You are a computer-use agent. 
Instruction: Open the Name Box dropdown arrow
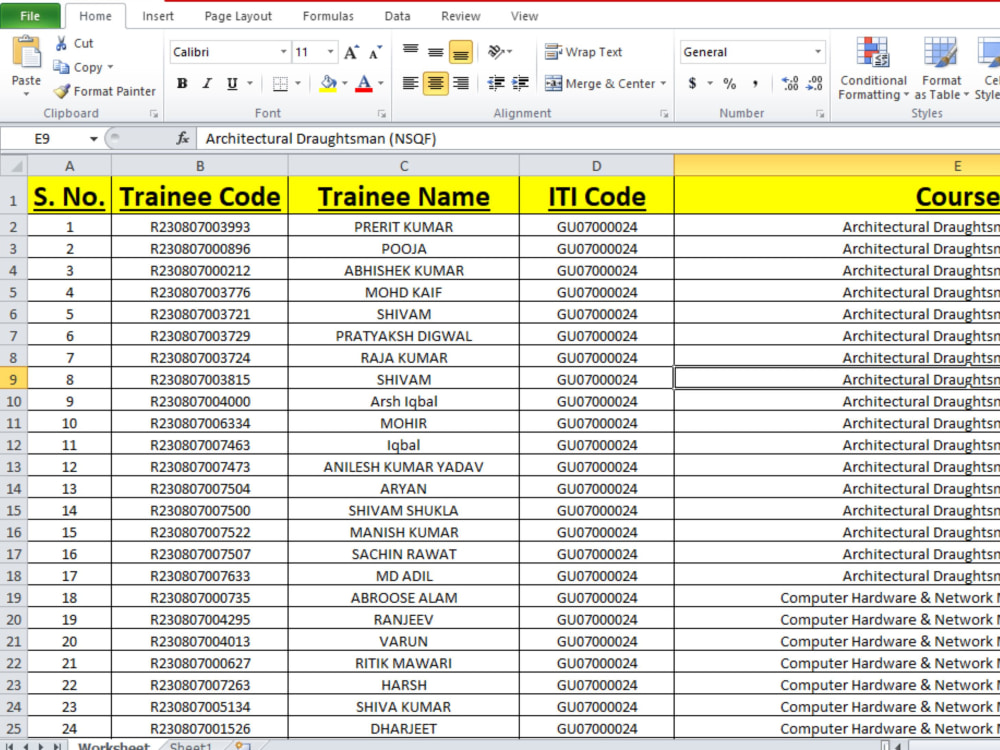click(94, 138)
